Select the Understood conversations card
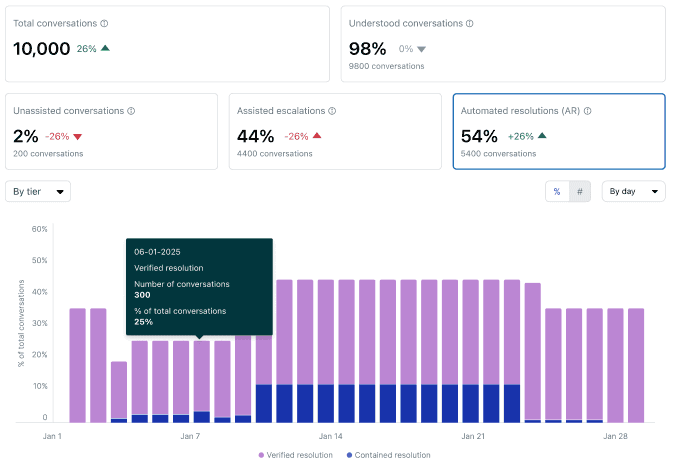The width and height of the screenshot is (673, 471). click(x=503, y=44)
